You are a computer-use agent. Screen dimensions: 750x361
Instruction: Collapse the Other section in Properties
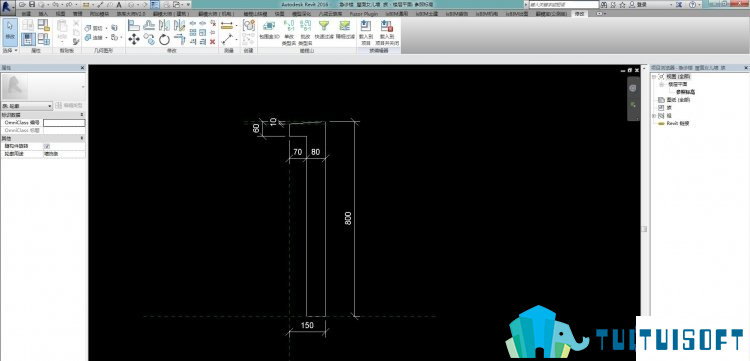click(x=82, y=138)
